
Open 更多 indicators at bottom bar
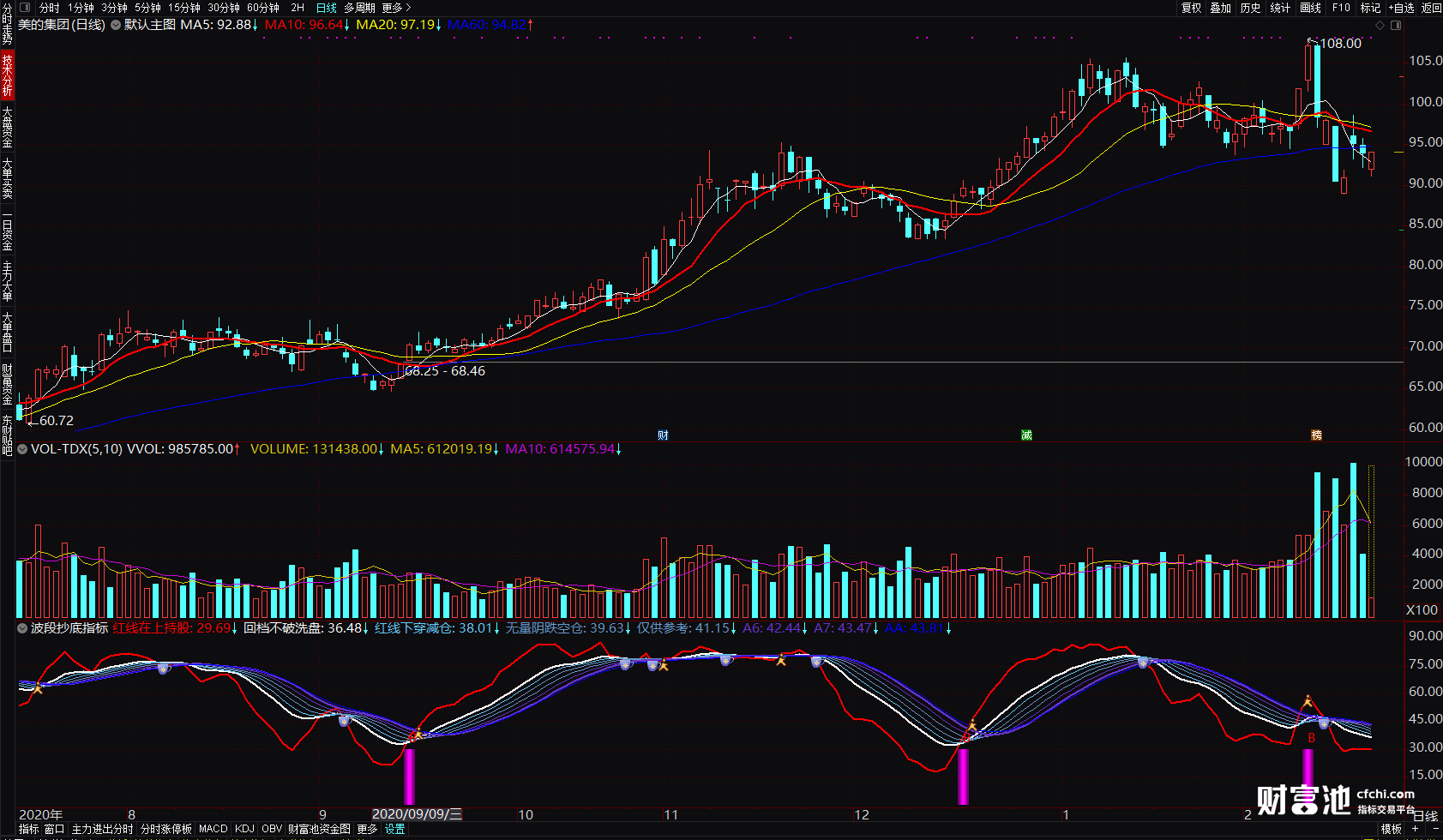tap(367, 830)
